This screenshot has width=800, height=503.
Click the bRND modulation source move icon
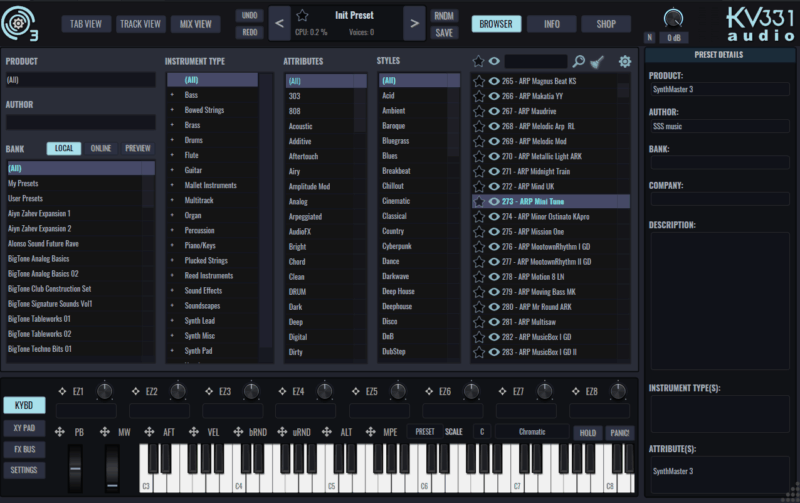click(x=238, y=432)
